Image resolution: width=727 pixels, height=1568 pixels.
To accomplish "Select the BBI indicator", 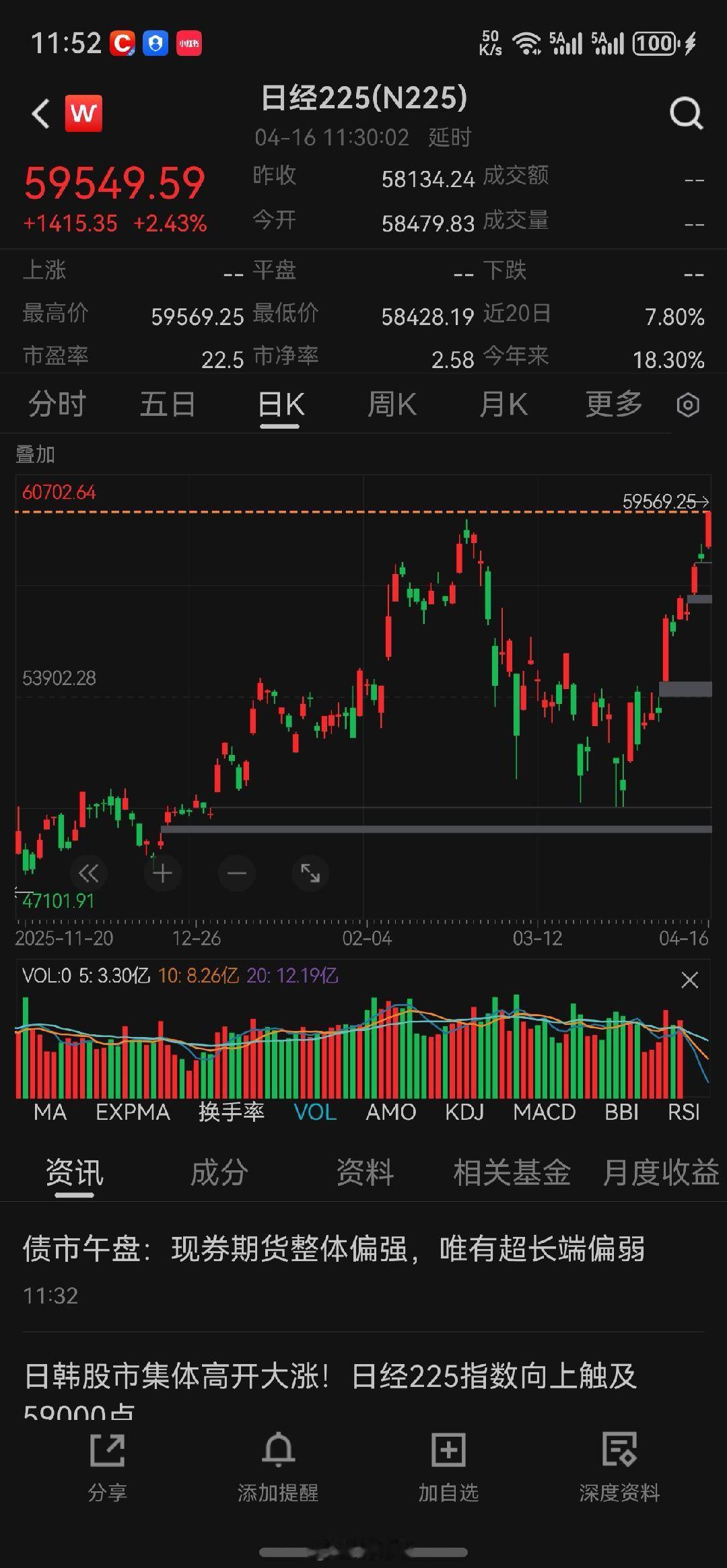I will click(621, 1112).
